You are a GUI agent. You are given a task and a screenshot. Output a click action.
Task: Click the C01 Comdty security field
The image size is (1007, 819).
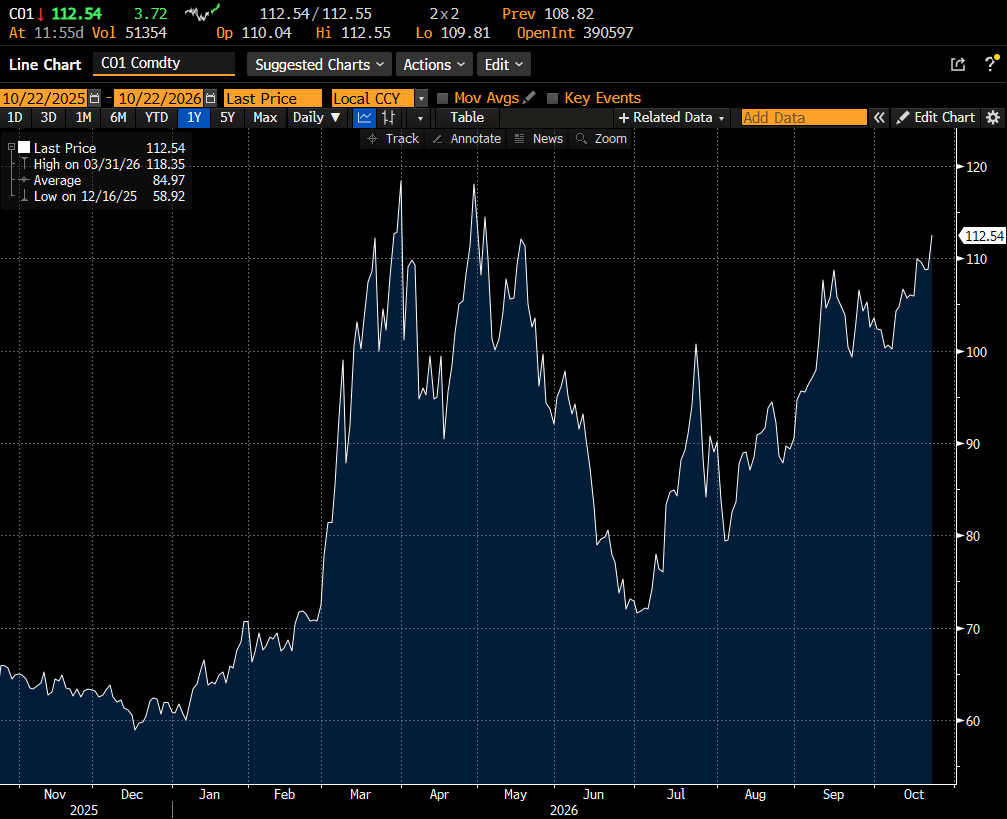164,64
